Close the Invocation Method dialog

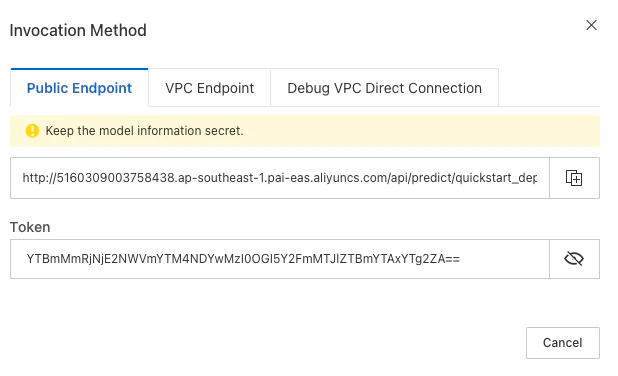pos(591,25)
